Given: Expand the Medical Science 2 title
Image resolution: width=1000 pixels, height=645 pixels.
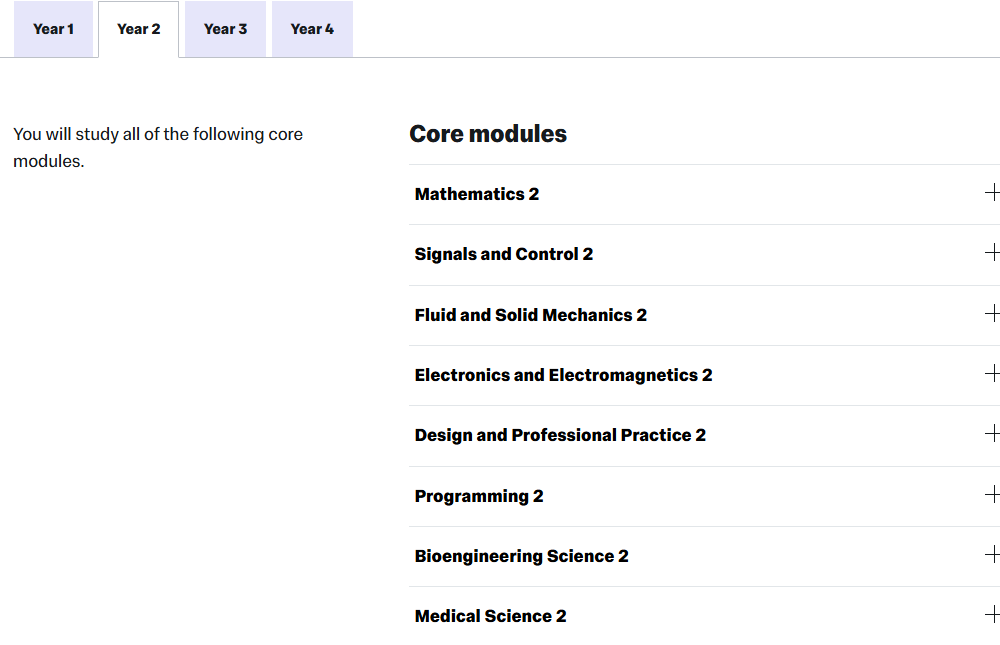Looking at the screenshot, I should pyautogui.click(x=491, y=616).
